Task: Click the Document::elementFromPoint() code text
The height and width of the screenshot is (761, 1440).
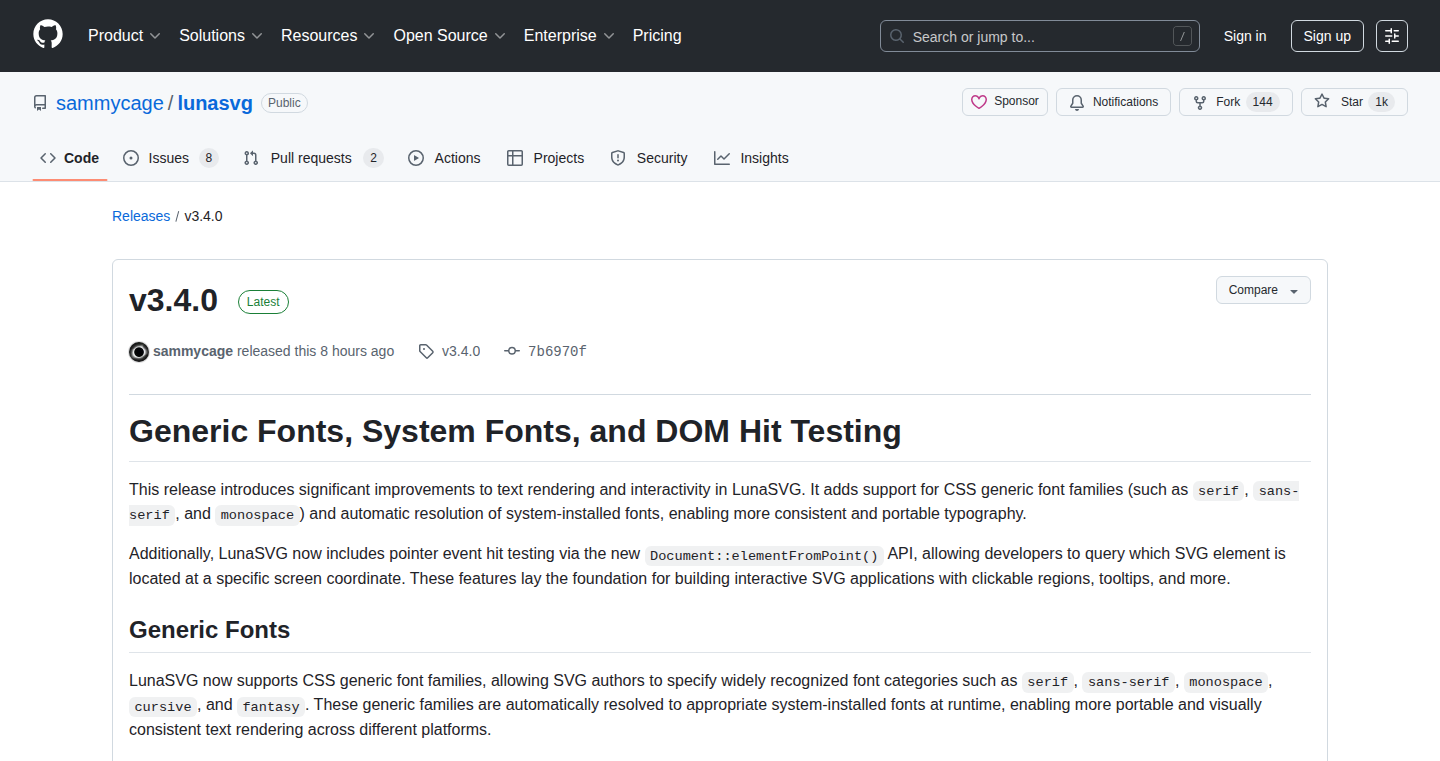Action: [764, 555]
